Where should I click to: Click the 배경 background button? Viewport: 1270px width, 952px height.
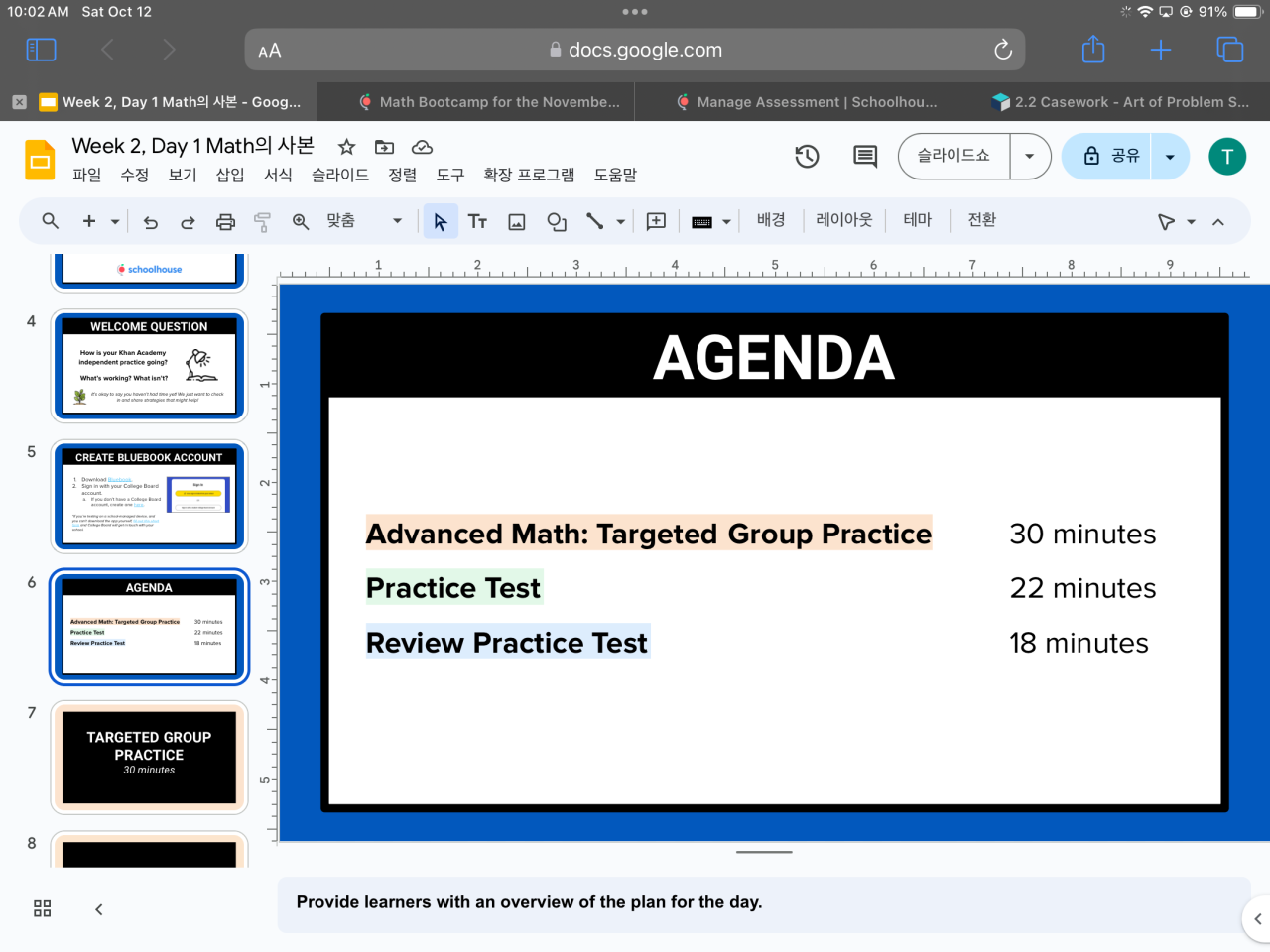(x=771, y=220)
